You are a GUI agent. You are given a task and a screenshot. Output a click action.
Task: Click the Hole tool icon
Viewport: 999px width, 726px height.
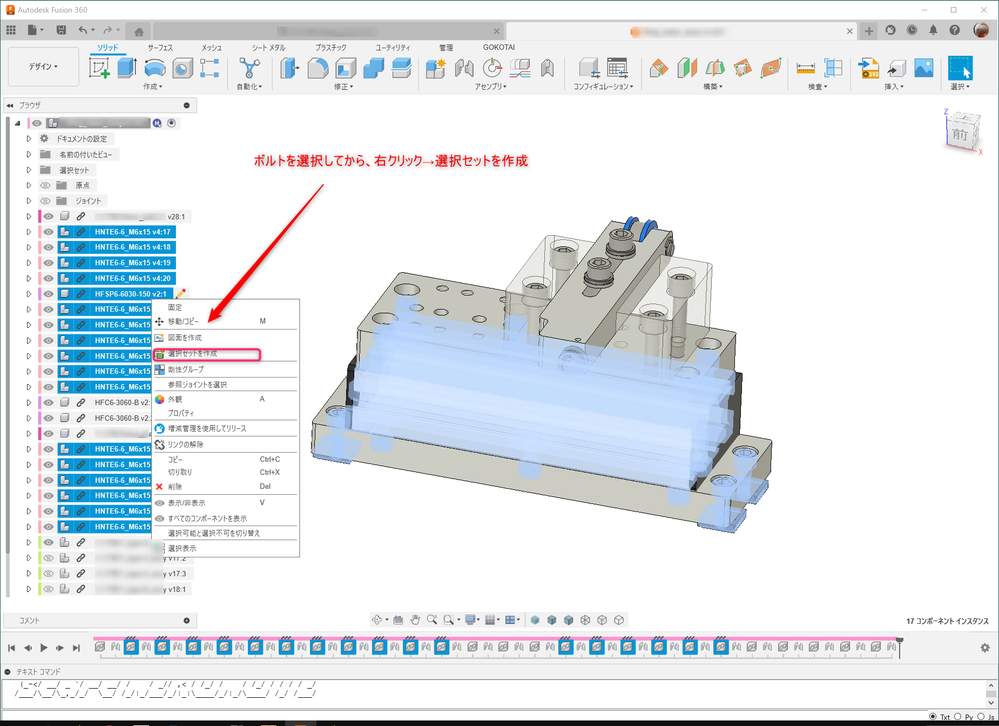pos(182,68)
